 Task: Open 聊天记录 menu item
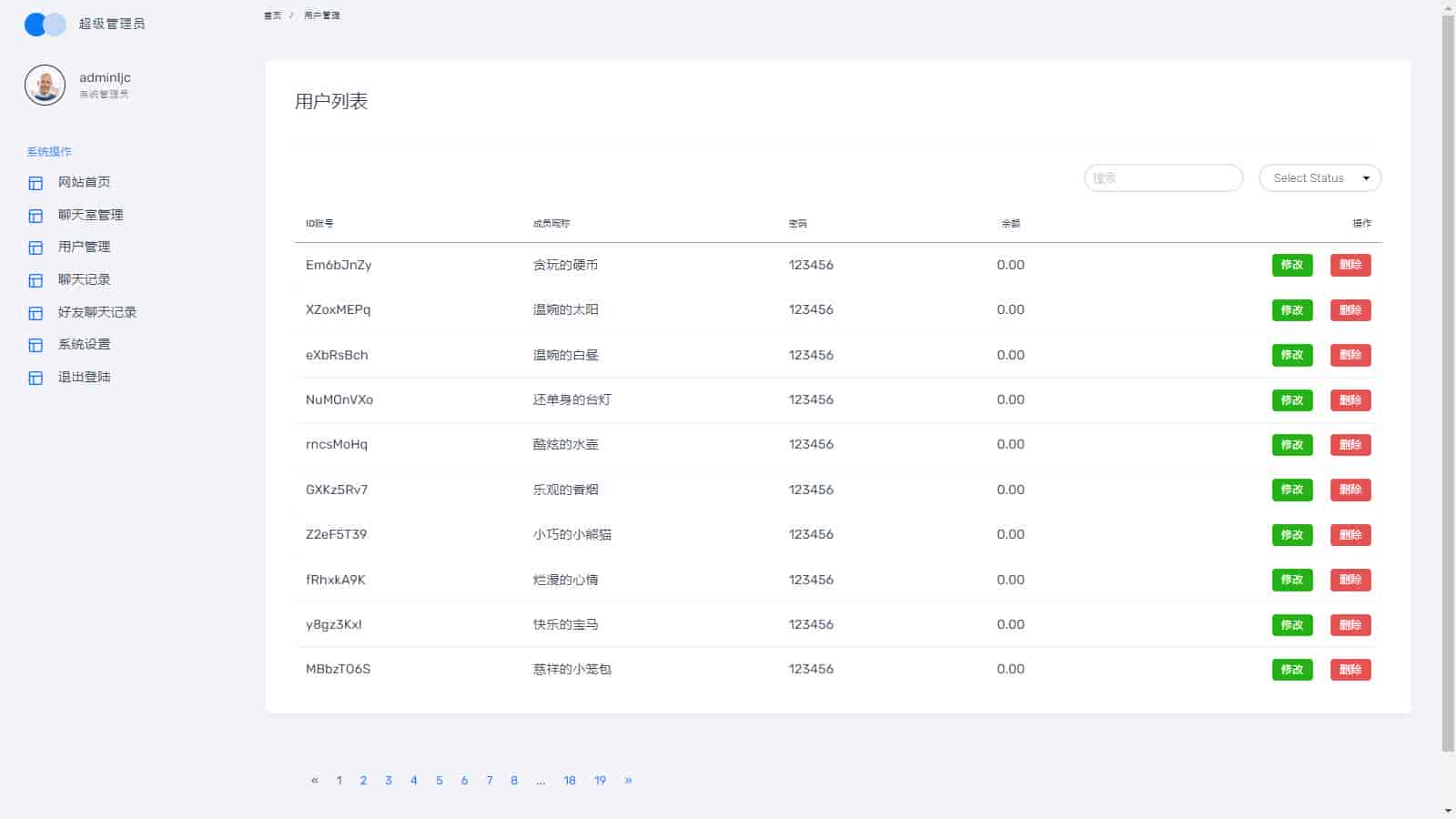[x=84, y=279]
